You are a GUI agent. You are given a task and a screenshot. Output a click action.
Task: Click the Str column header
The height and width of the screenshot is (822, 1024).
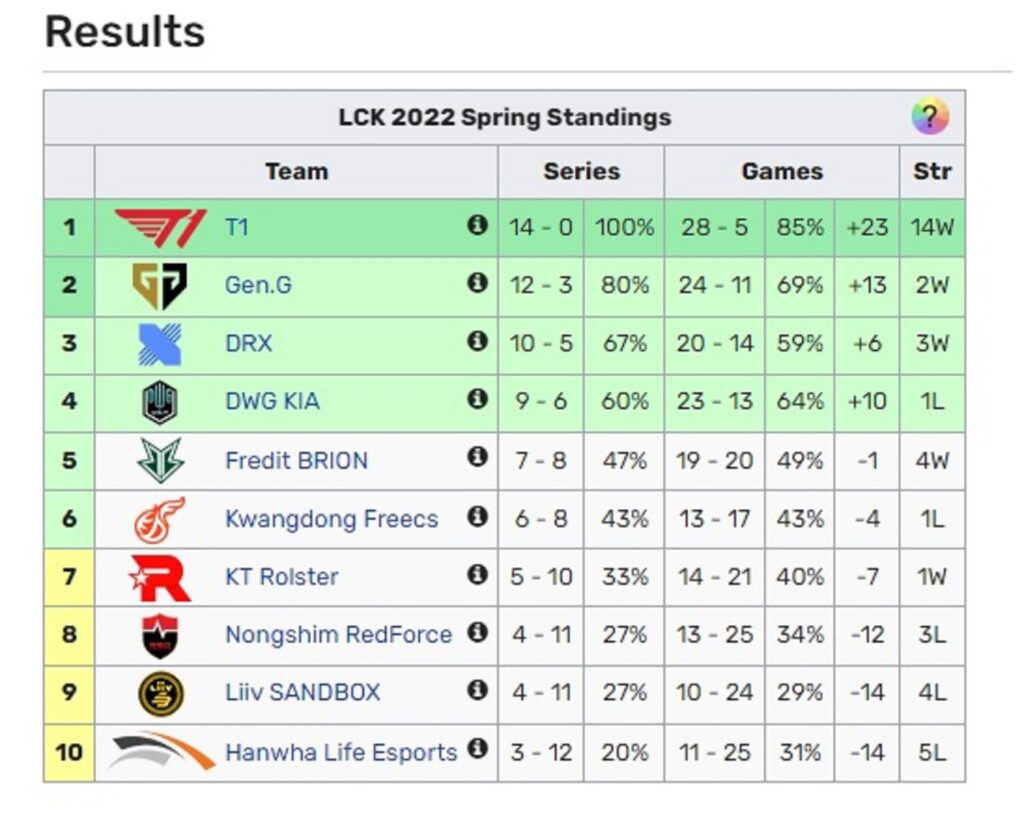(932, 172)
